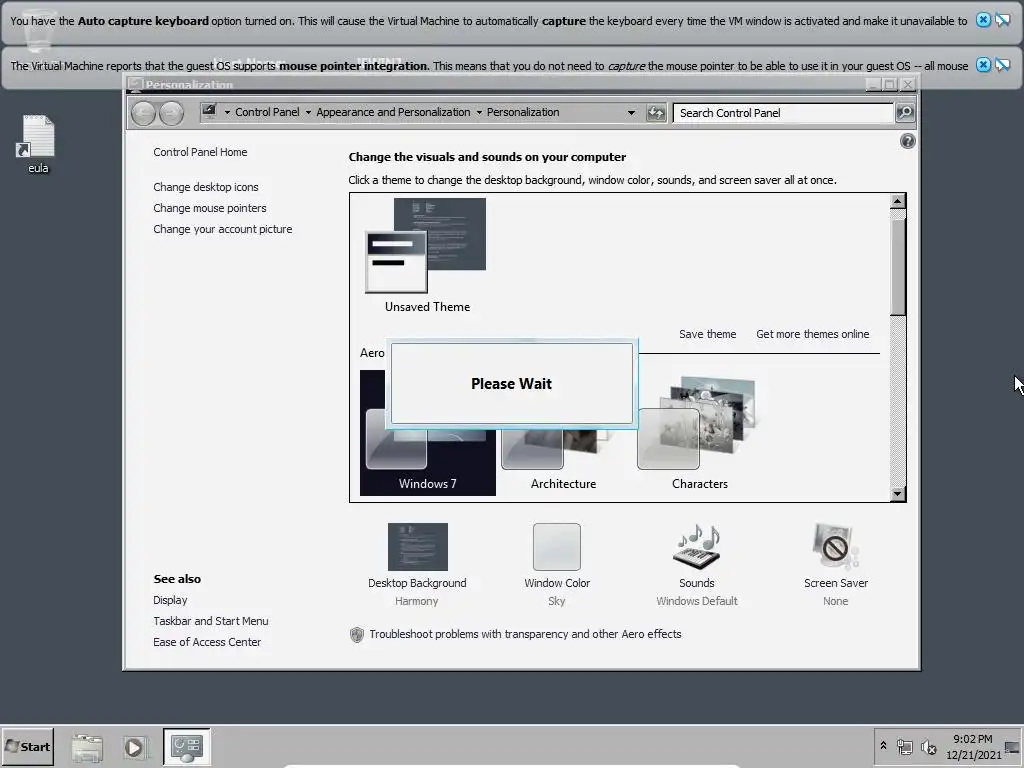Open Taskbar and Start Menu link
Screen dimensions: 1024x768
coord(210,621)
